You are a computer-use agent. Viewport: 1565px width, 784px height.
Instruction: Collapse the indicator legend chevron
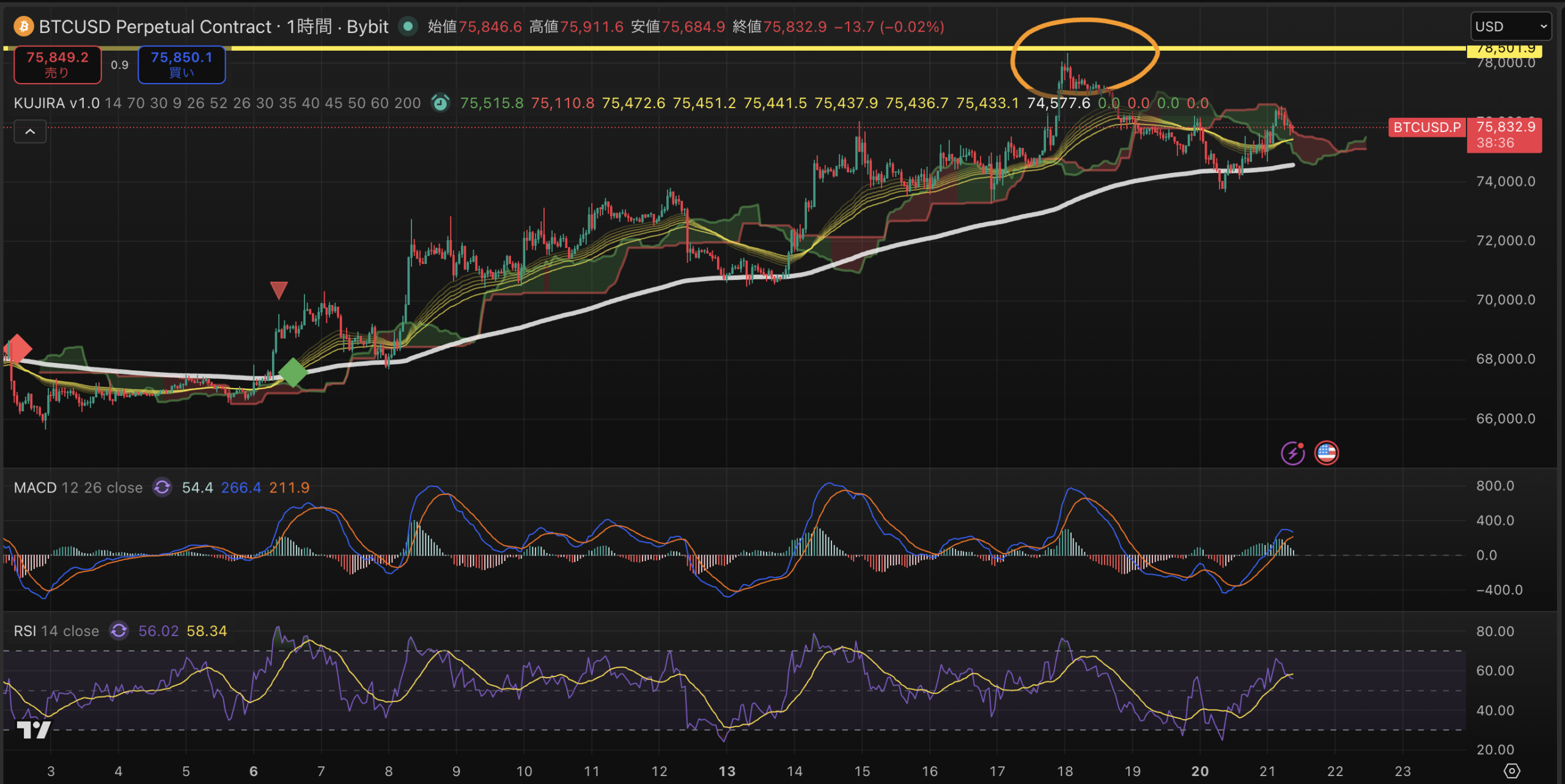click(x=30, y=131)
